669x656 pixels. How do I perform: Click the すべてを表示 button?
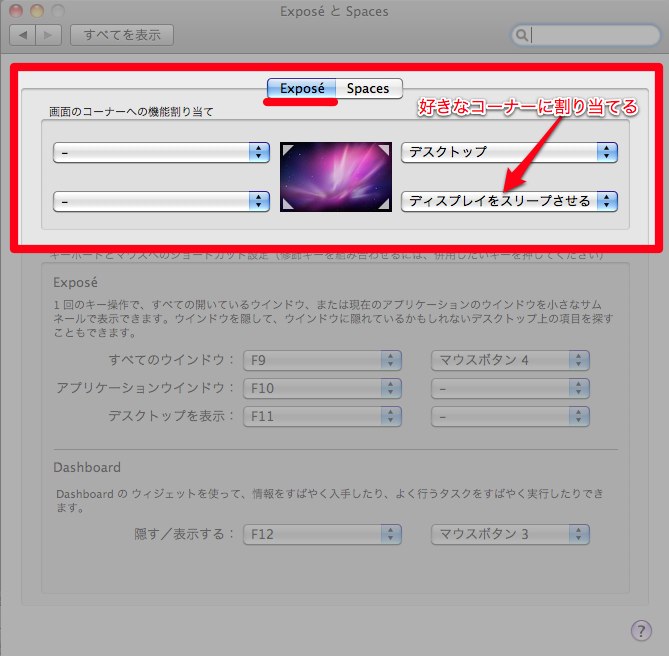pyautogui.click(x=122, y=35)
